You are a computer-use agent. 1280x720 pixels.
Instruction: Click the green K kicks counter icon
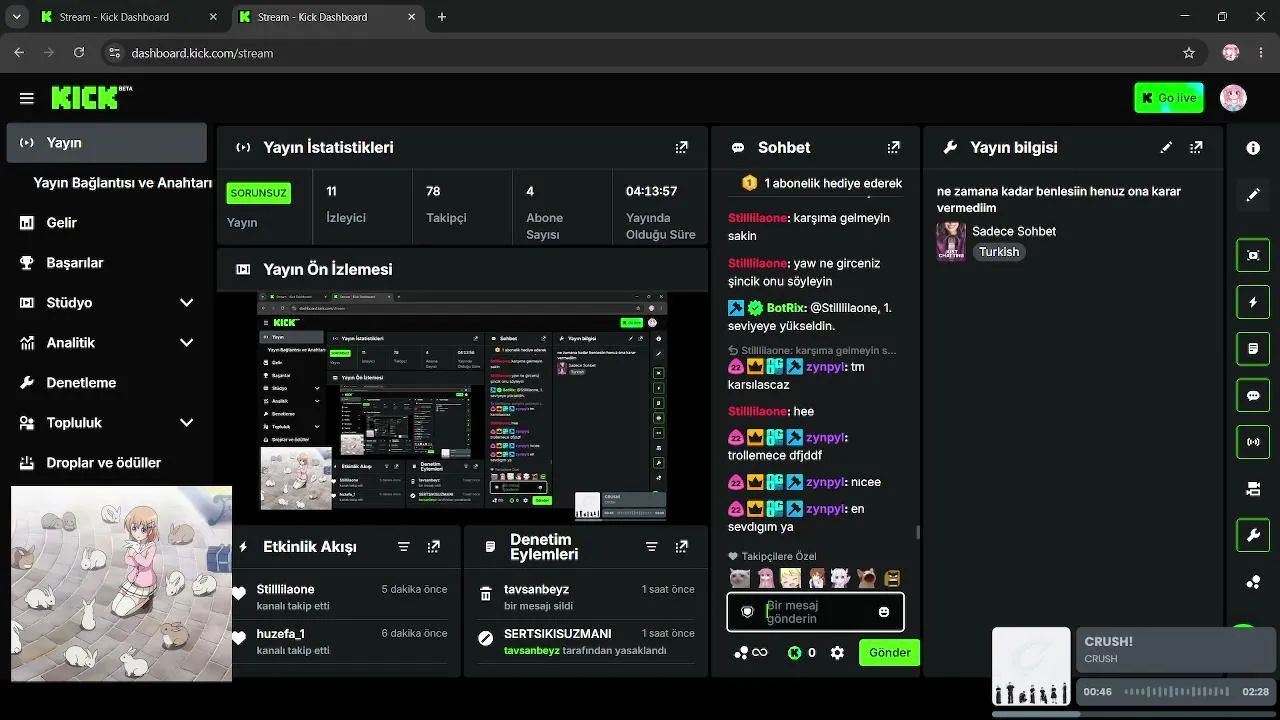point(794,653)
